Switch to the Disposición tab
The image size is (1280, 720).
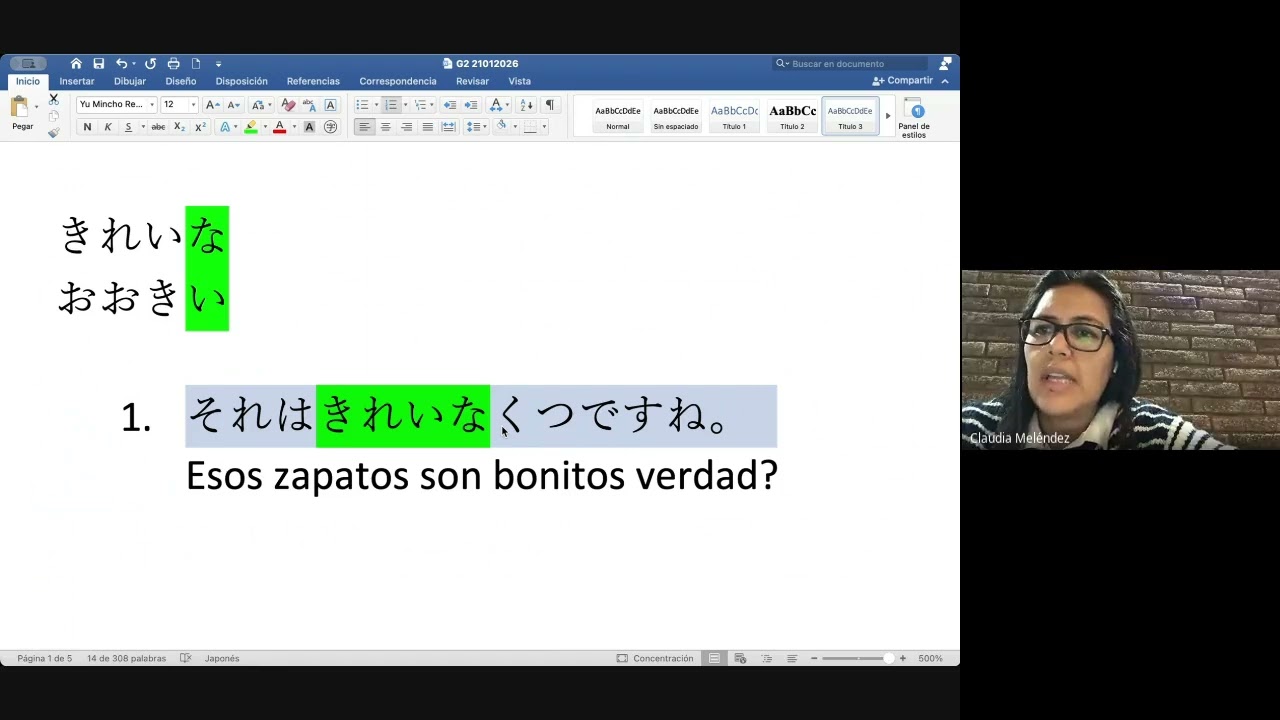242,81
